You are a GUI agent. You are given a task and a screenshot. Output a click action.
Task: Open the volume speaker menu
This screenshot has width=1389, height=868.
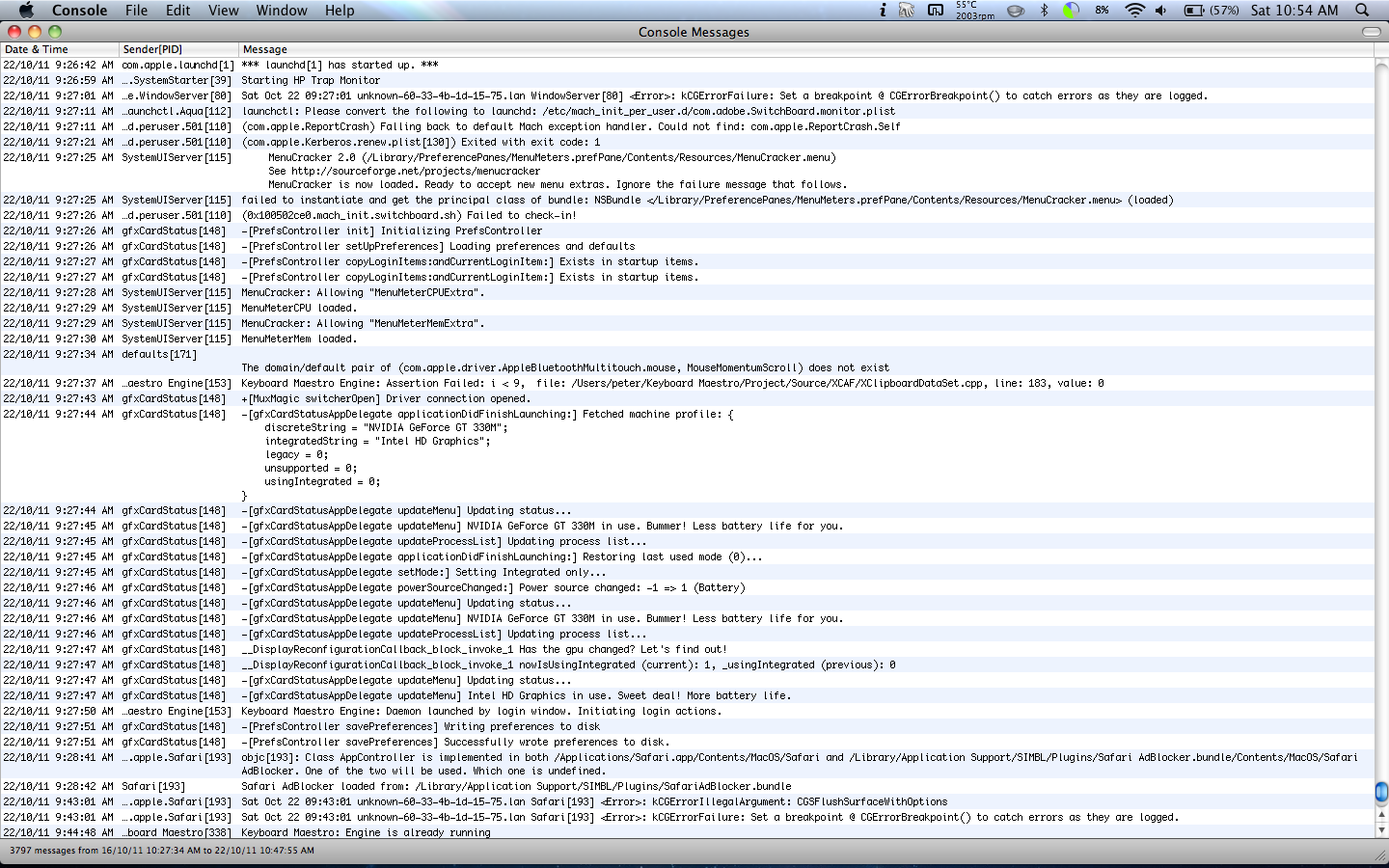coord(1160,11)
